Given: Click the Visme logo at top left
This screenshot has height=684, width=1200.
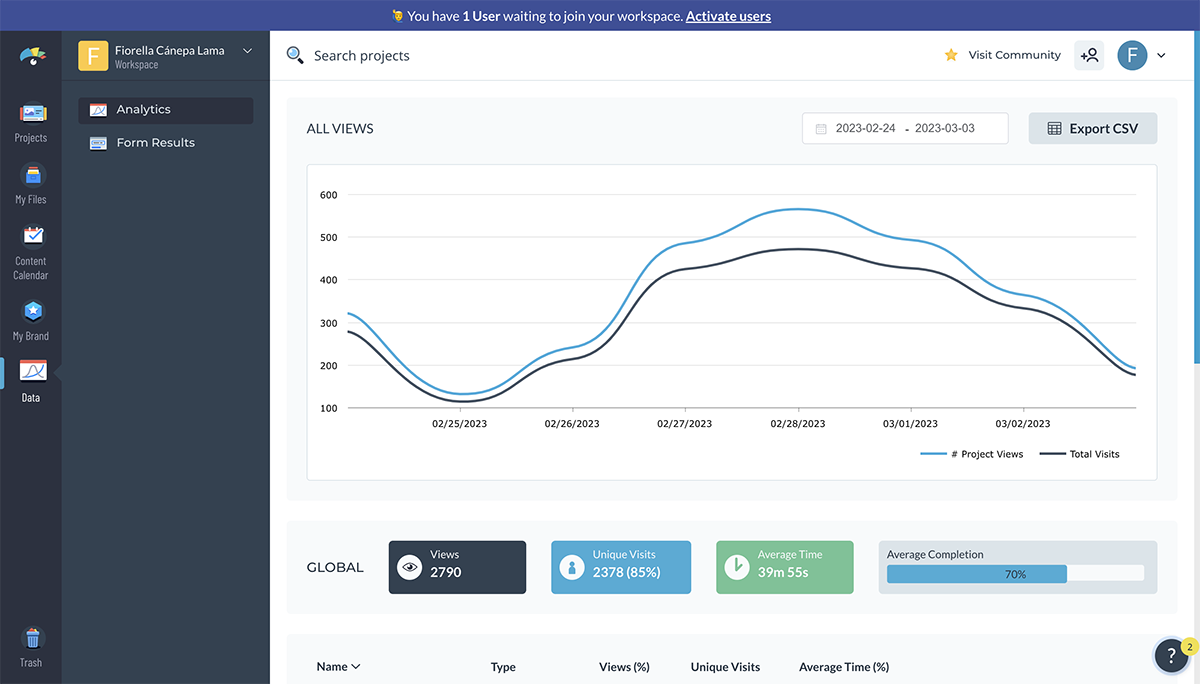Looking at the screenshot, I should tap(32, 57).
